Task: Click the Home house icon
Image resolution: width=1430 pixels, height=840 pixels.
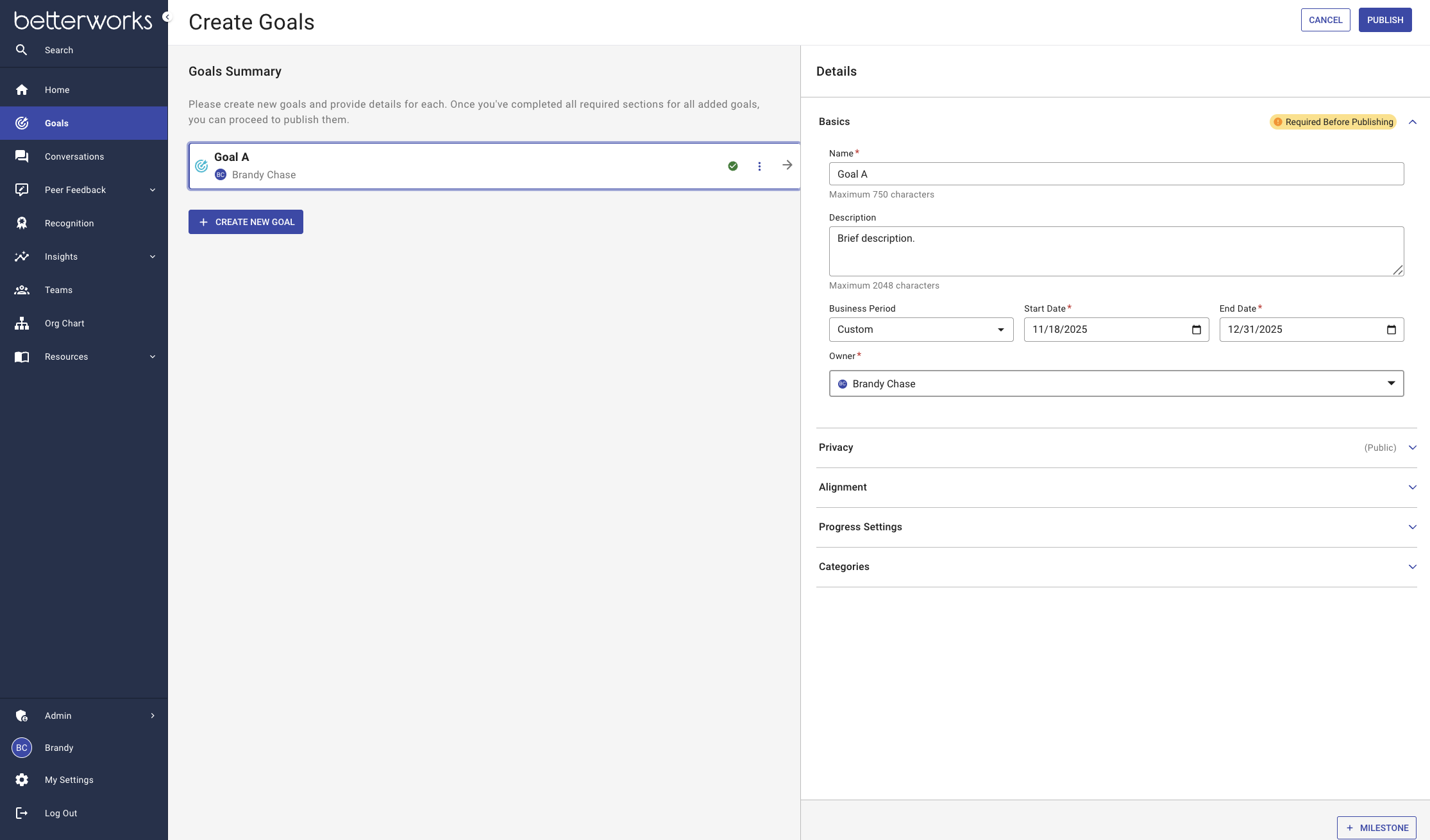Action: tap(22, 90)
